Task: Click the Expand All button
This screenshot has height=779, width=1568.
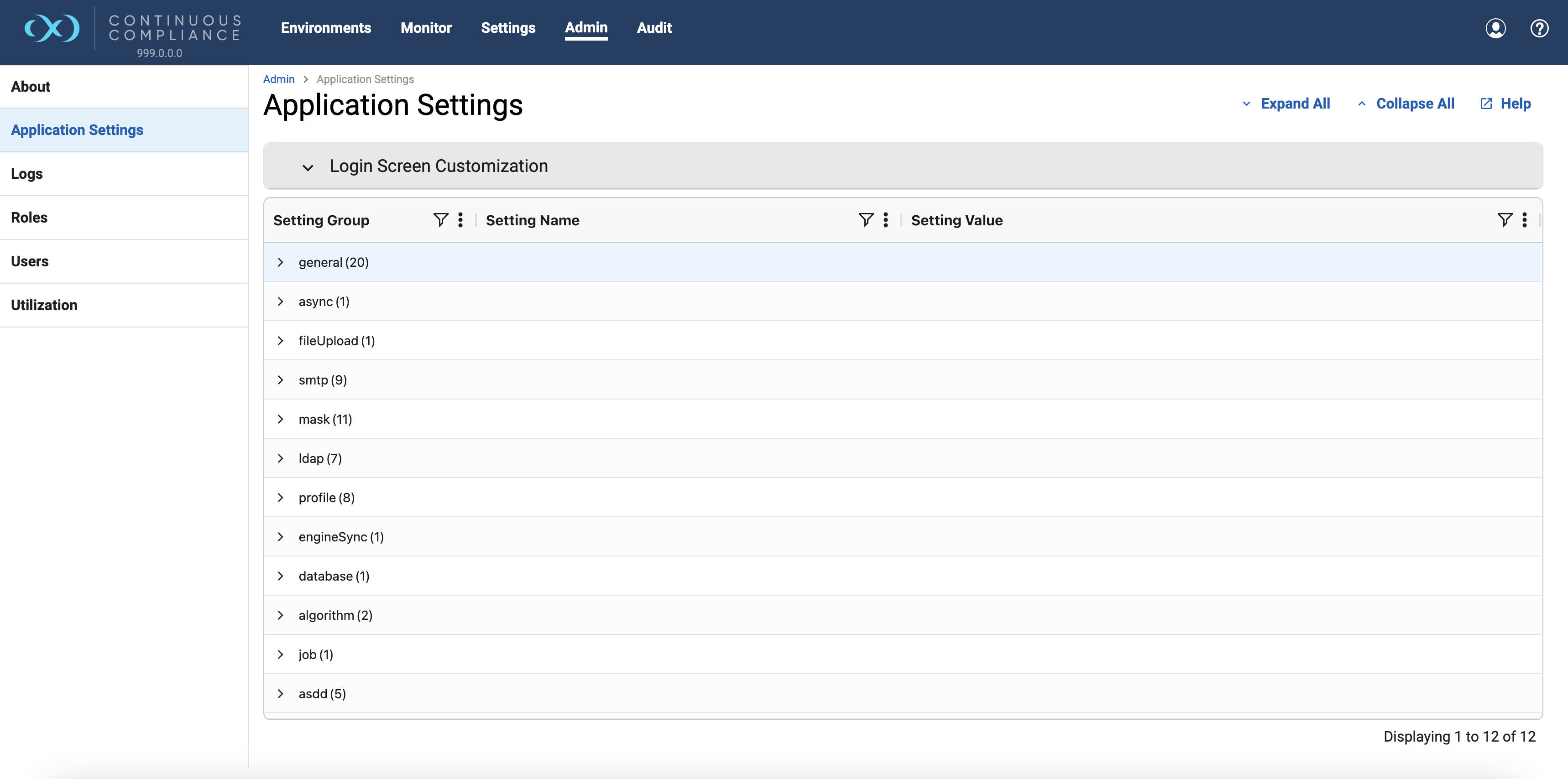Action: click(1287, 104)
